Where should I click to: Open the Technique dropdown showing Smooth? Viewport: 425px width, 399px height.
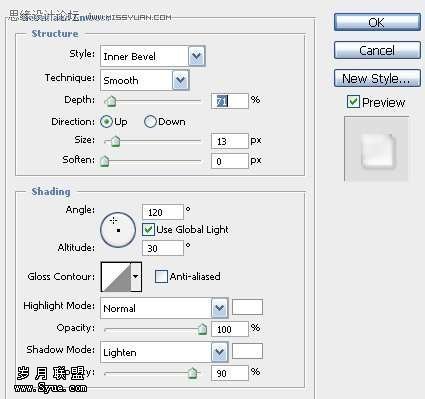[145, 80]
